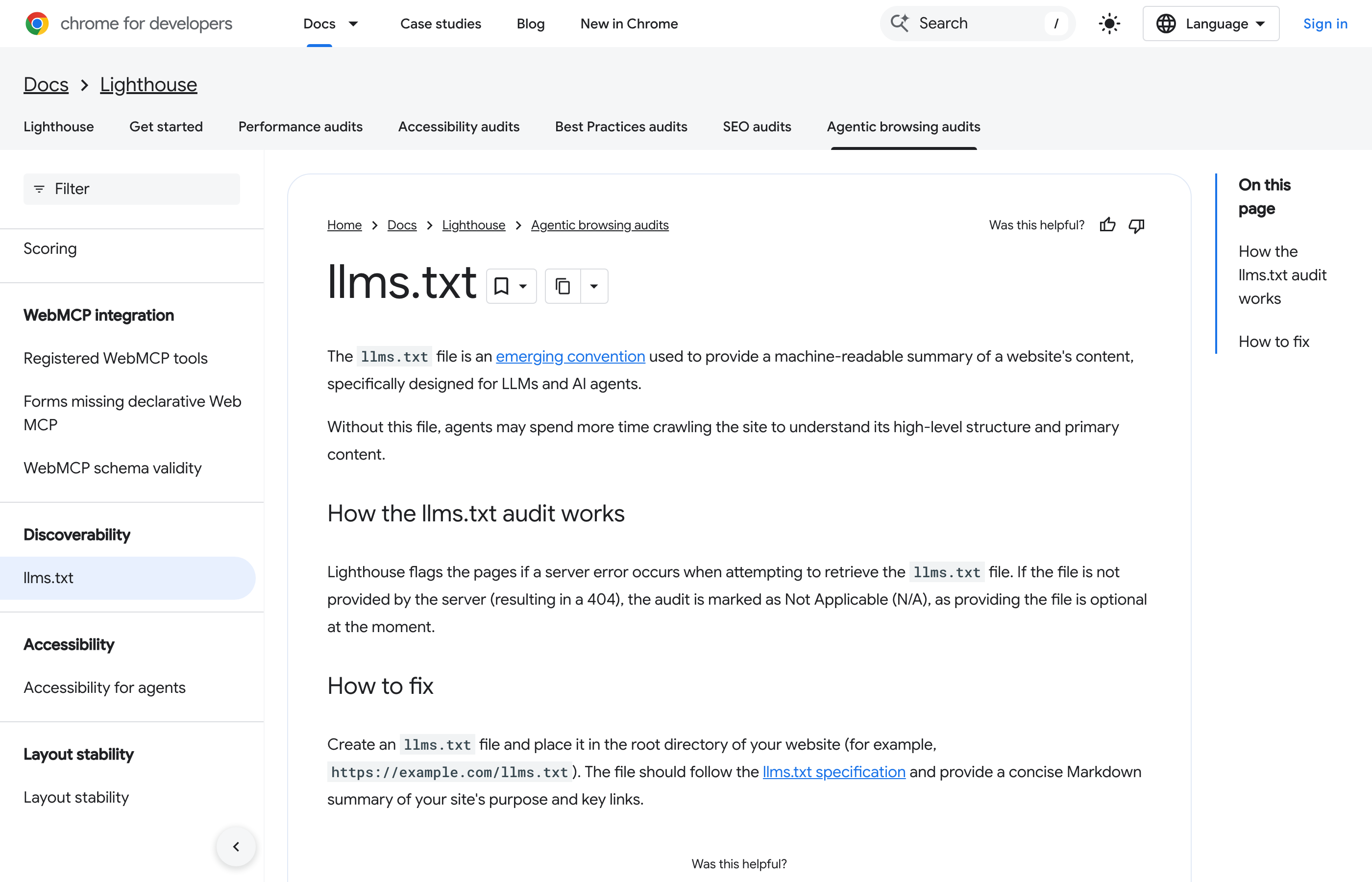Viewport: 1372px width, 882px height.
Task: Click the search sparkle magnifier icon
Action: coord(900,23)
